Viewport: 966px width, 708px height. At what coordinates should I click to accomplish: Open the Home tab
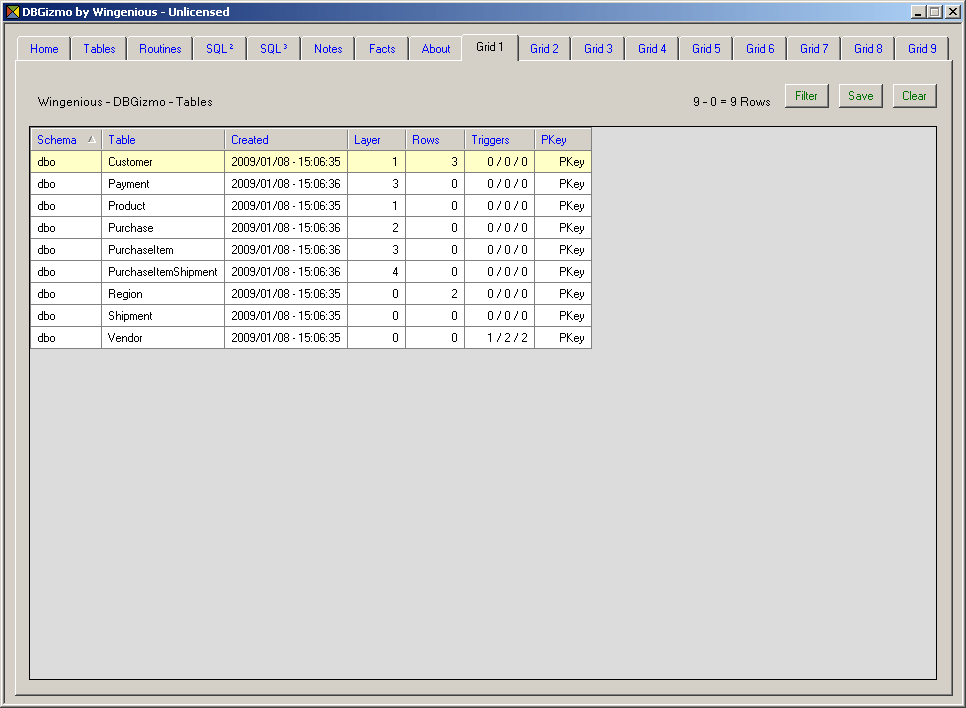(44, 49)
